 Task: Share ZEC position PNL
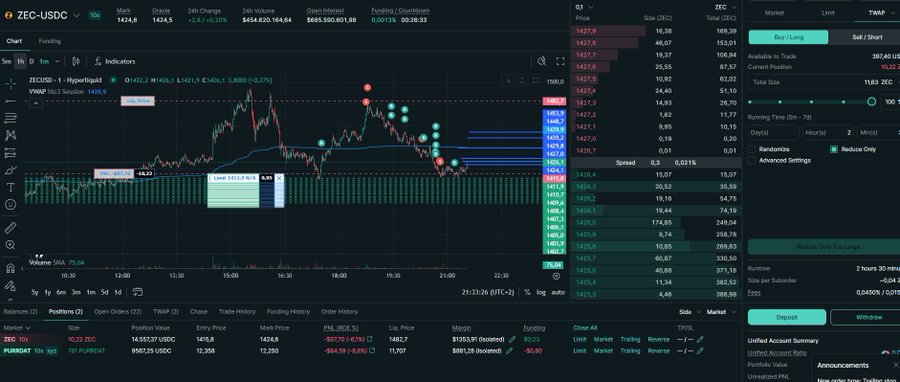point(370,340)
